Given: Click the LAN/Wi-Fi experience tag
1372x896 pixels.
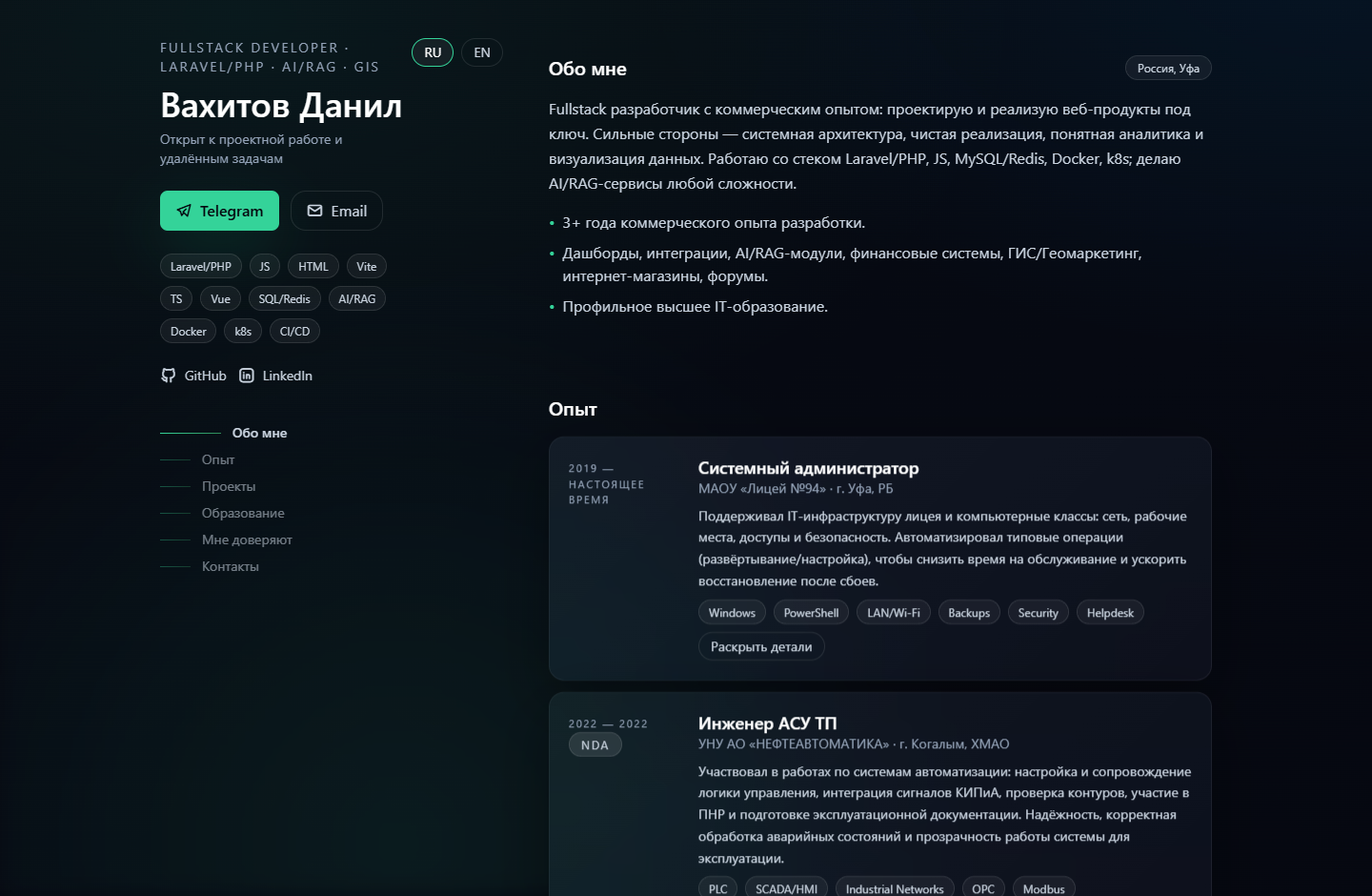Looking at the screenshot, I should [894, 613].
